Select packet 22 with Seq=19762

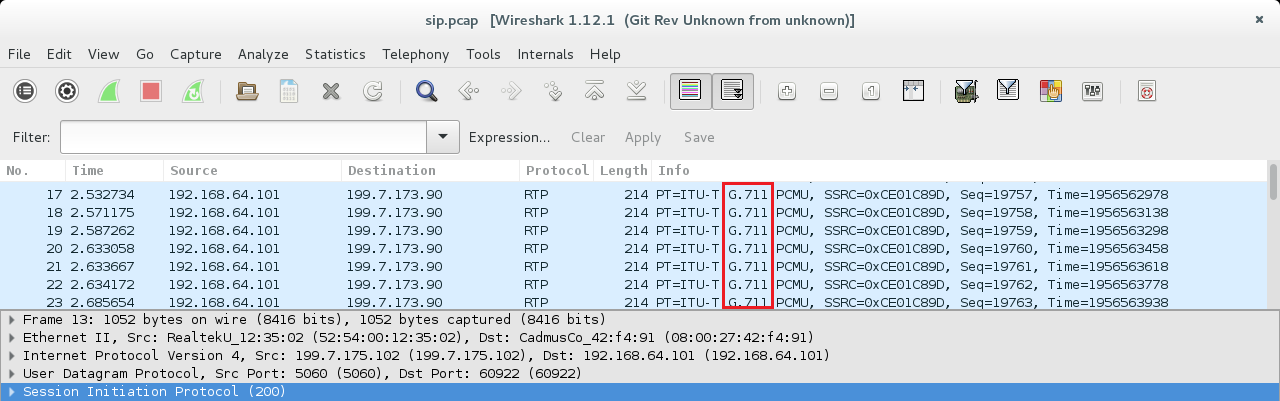point(632,284)
